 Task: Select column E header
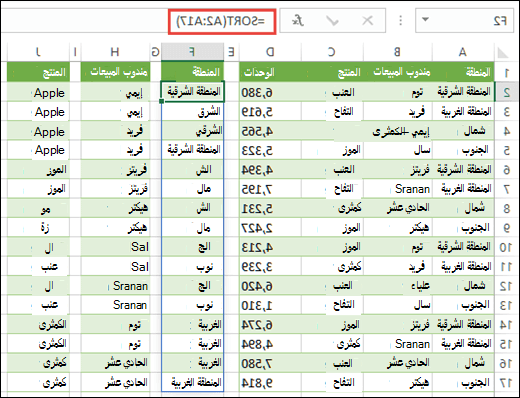pos(231,52)
